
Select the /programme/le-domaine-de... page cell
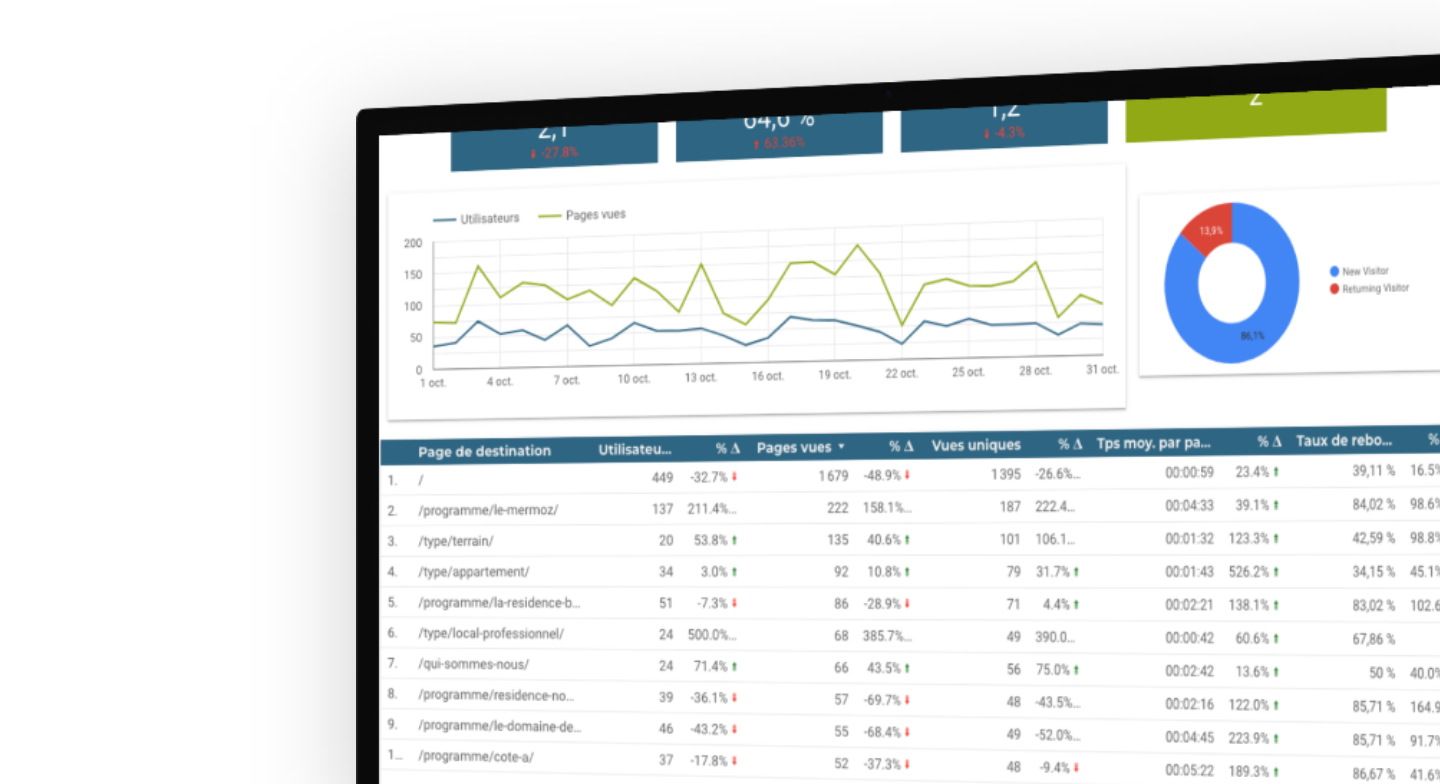click(499, 726)
